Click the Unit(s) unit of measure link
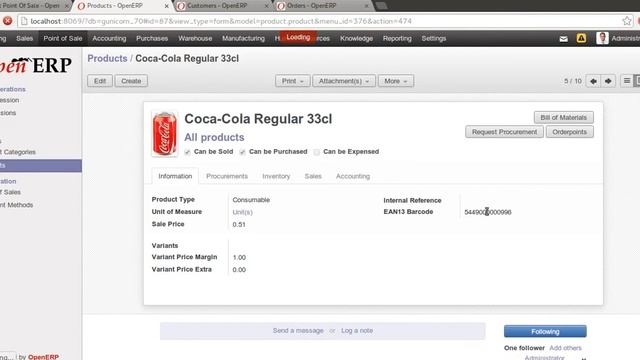Image resolution: width=640 pixels, height=360 pixels. pyautogui.click(x=242, y=212)
